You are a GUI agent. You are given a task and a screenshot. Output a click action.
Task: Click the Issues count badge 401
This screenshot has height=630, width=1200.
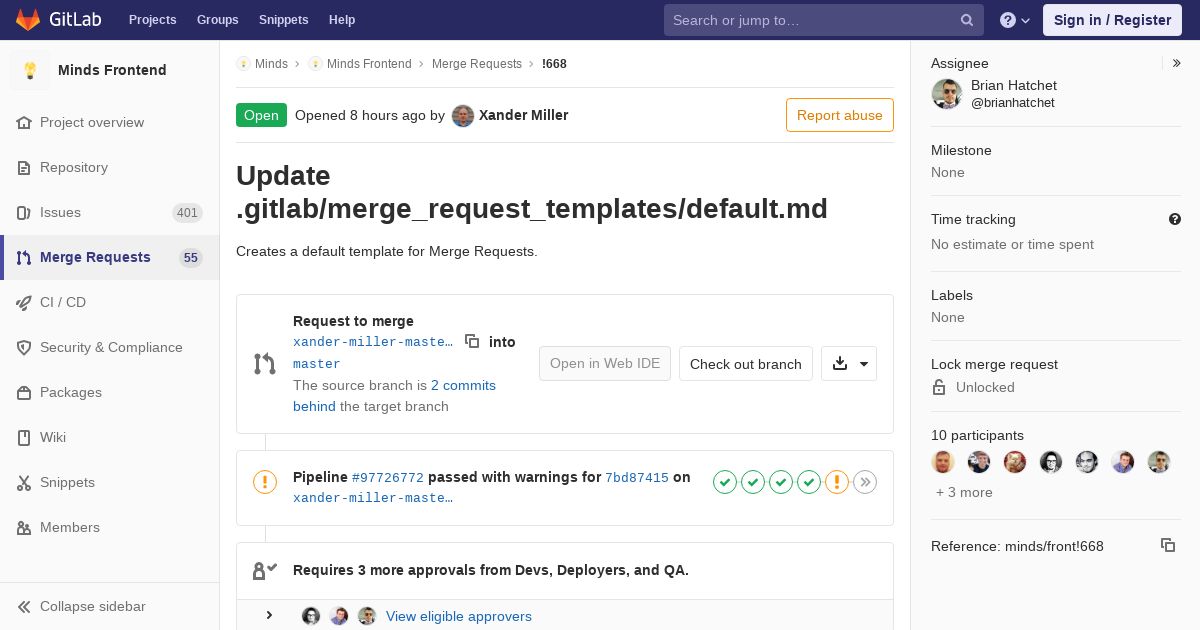187,213
